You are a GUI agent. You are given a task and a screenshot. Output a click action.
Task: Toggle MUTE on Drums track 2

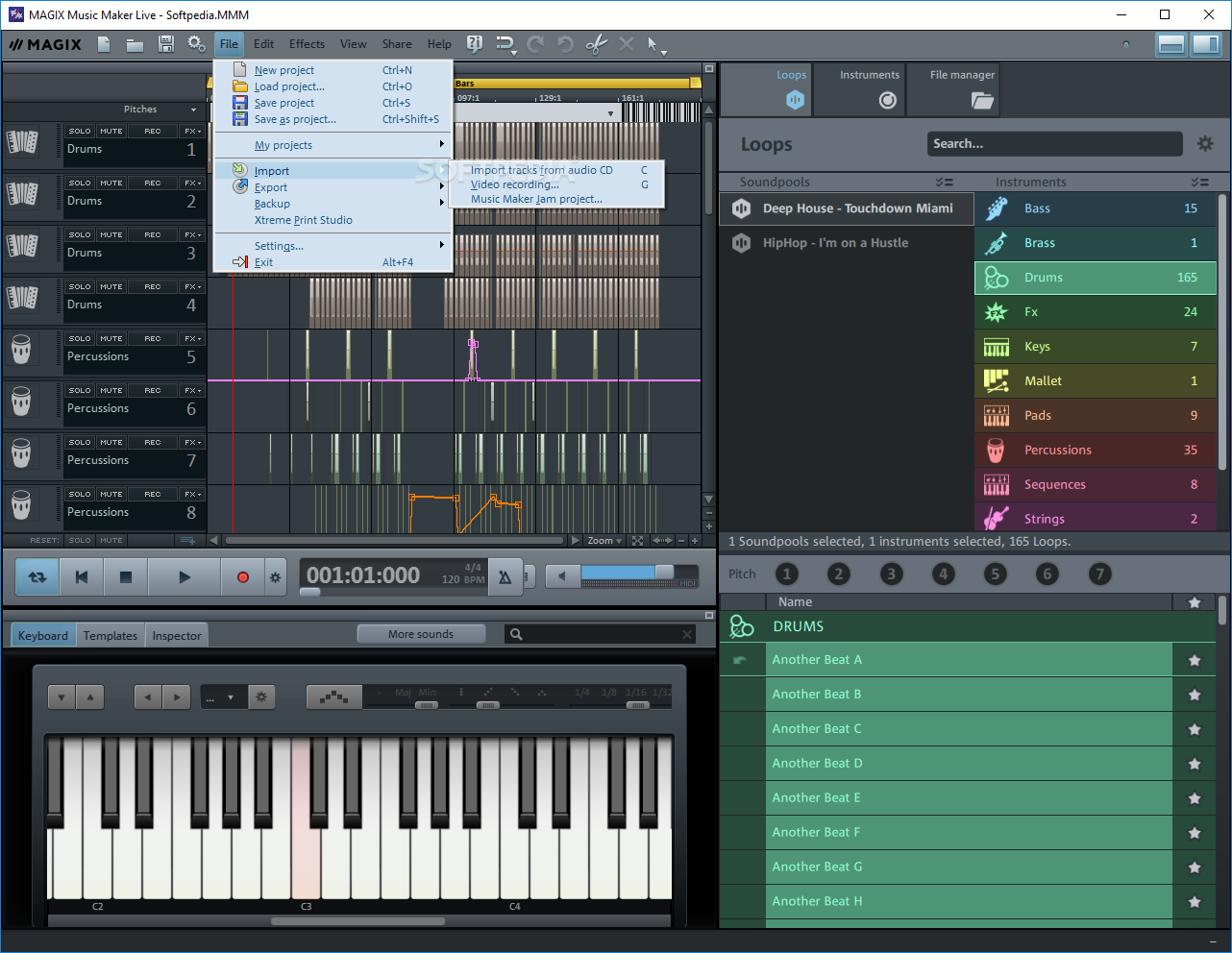click(111, 183)
